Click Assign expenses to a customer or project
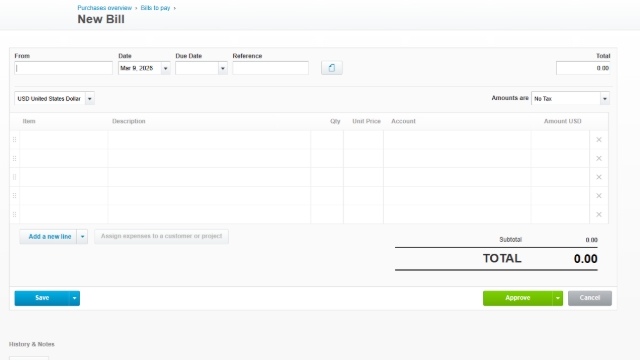This screenshot has width=640, height=360. click(161, 236)
